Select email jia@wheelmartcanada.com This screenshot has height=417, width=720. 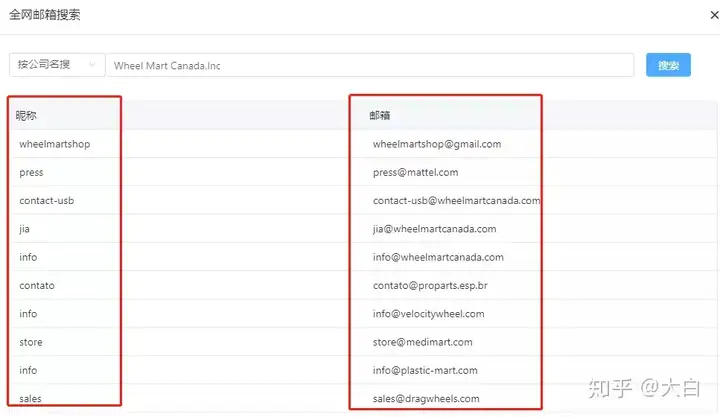[x=434, y=229]
